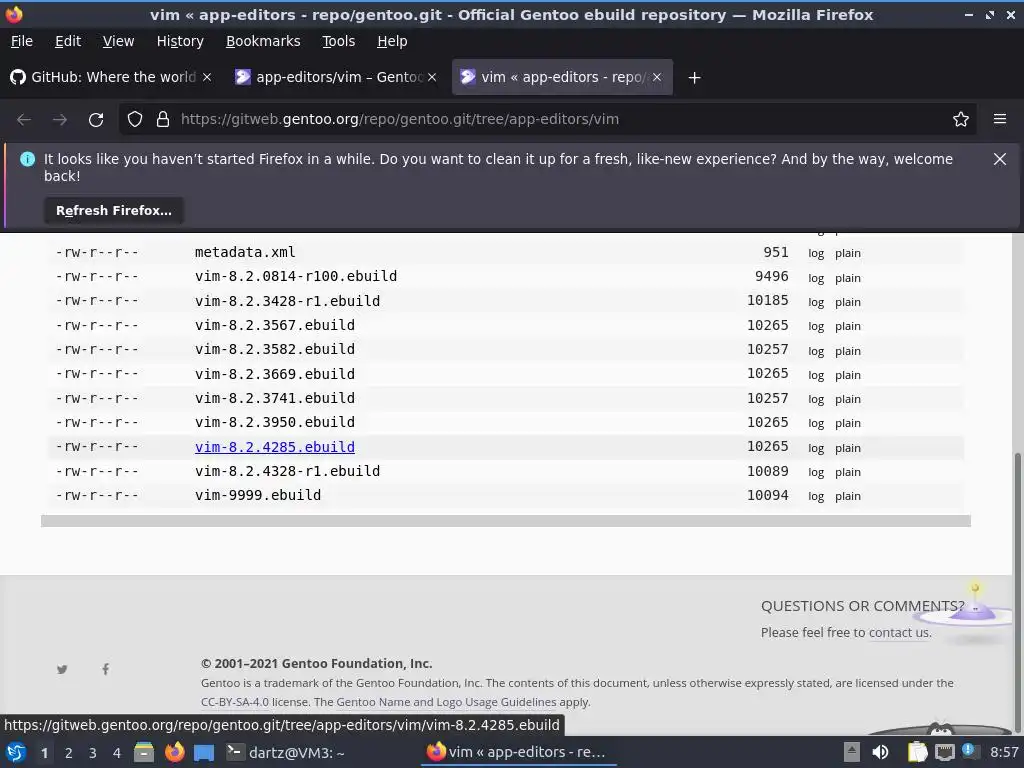Open clipboard manager tray icon
This screenshot has width=1024, height=768.
click(917, 752)
